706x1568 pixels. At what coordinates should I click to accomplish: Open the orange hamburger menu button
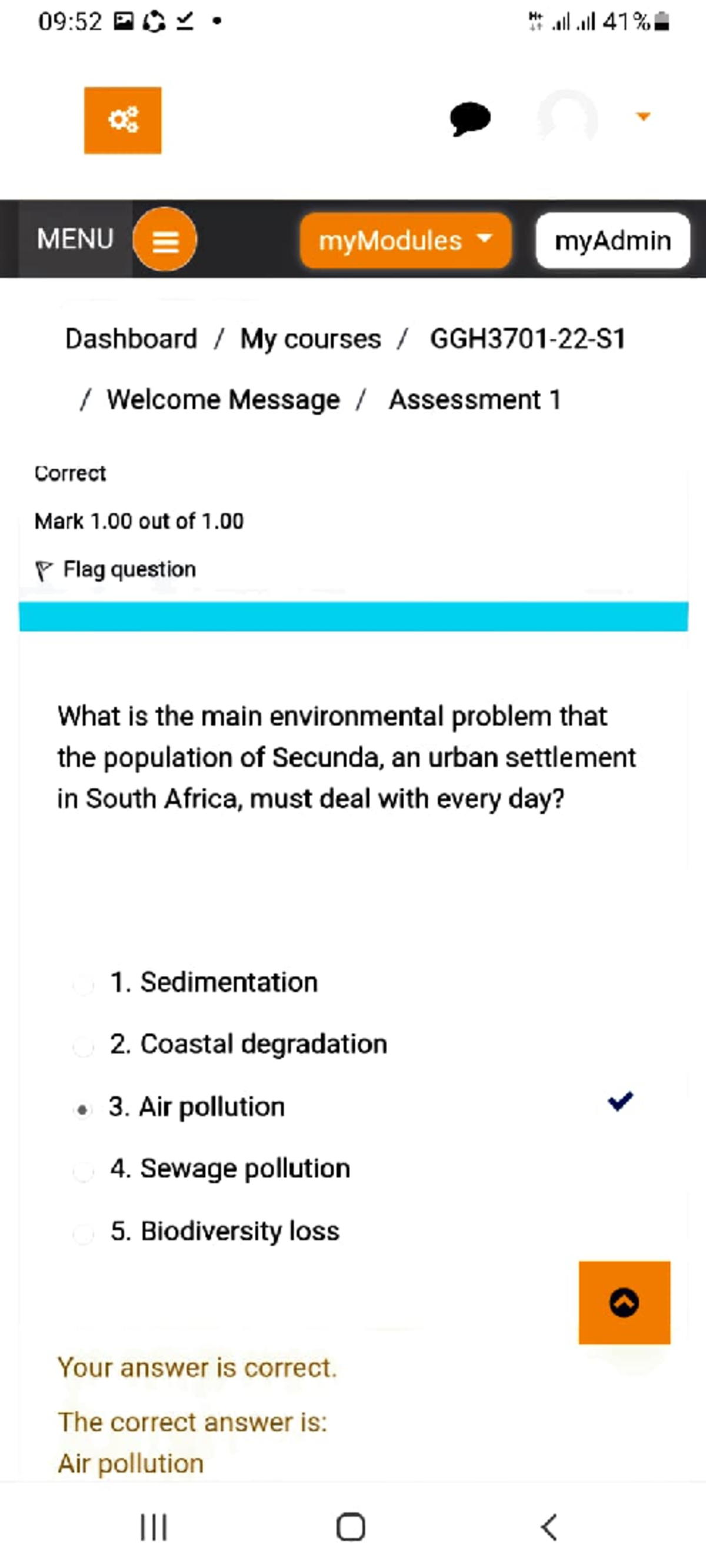pyautogui.click(x=165, y=239)
